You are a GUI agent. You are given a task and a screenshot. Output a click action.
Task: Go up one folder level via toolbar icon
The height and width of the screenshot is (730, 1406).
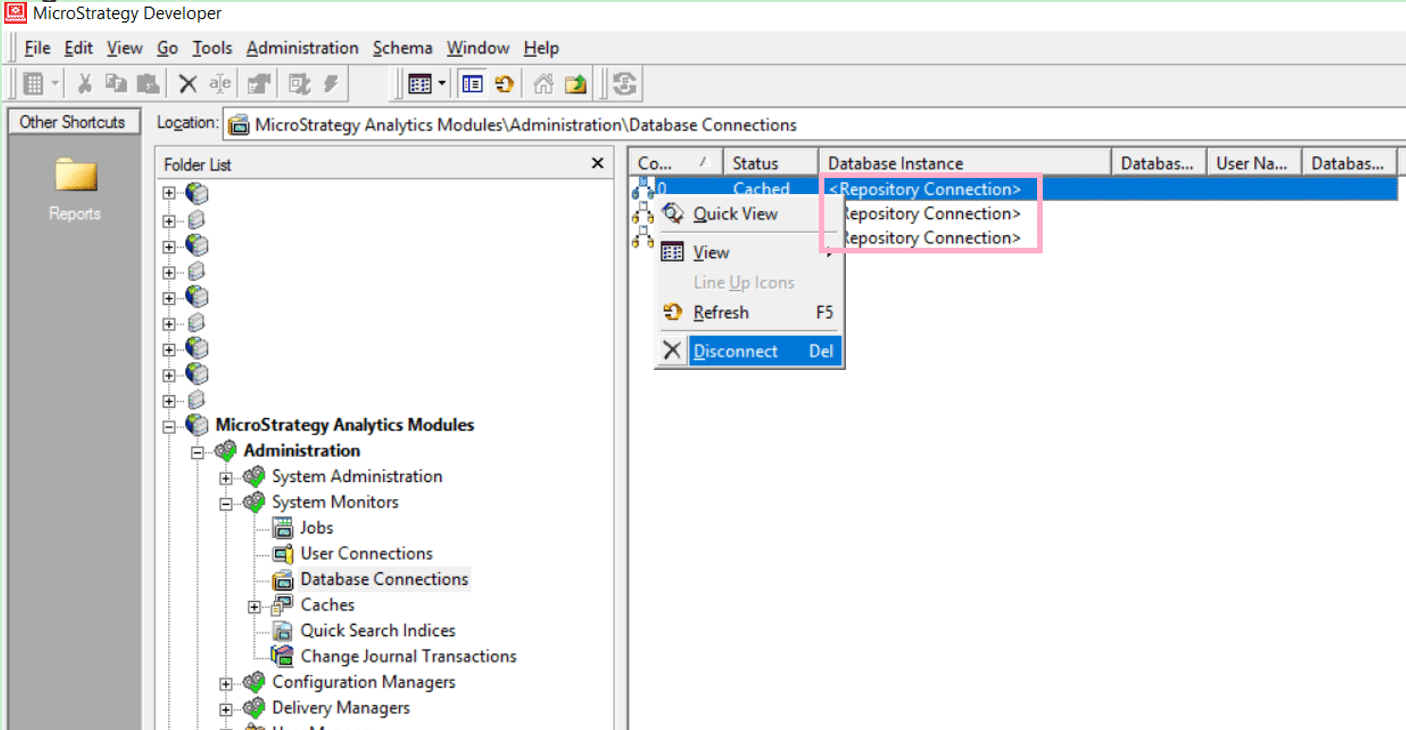[x=576, y=84]
